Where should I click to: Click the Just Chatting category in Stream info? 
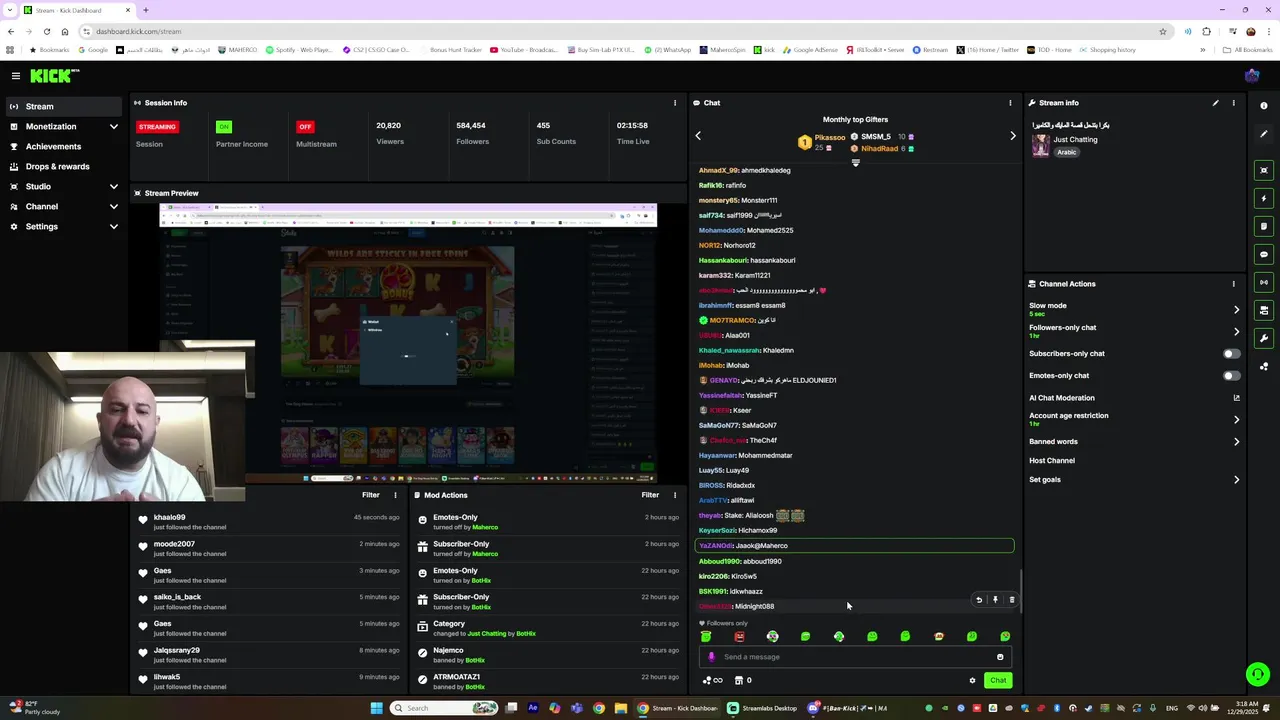pos(1075,140)
